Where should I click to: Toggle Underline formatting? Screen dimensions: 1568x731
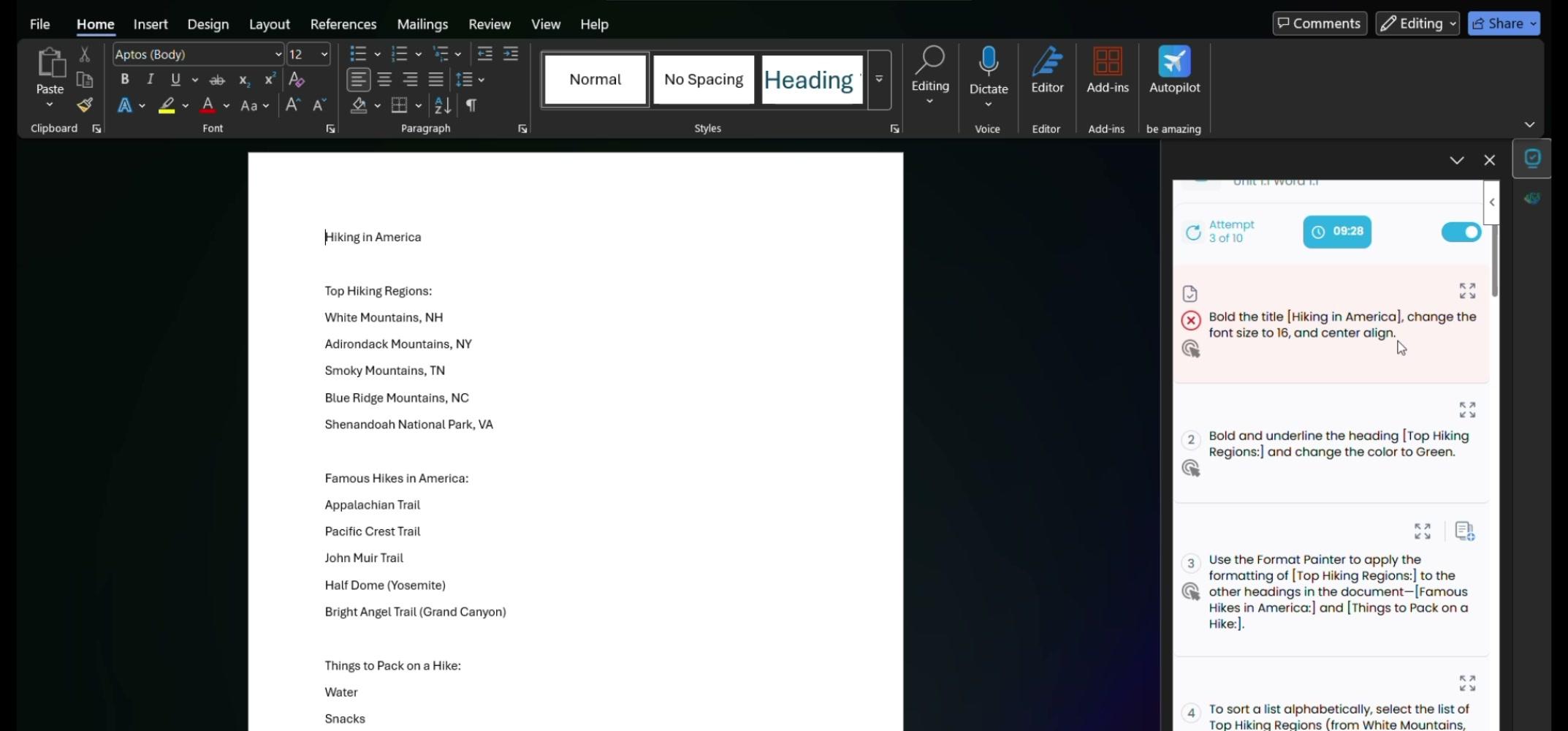tap(175, 79)
